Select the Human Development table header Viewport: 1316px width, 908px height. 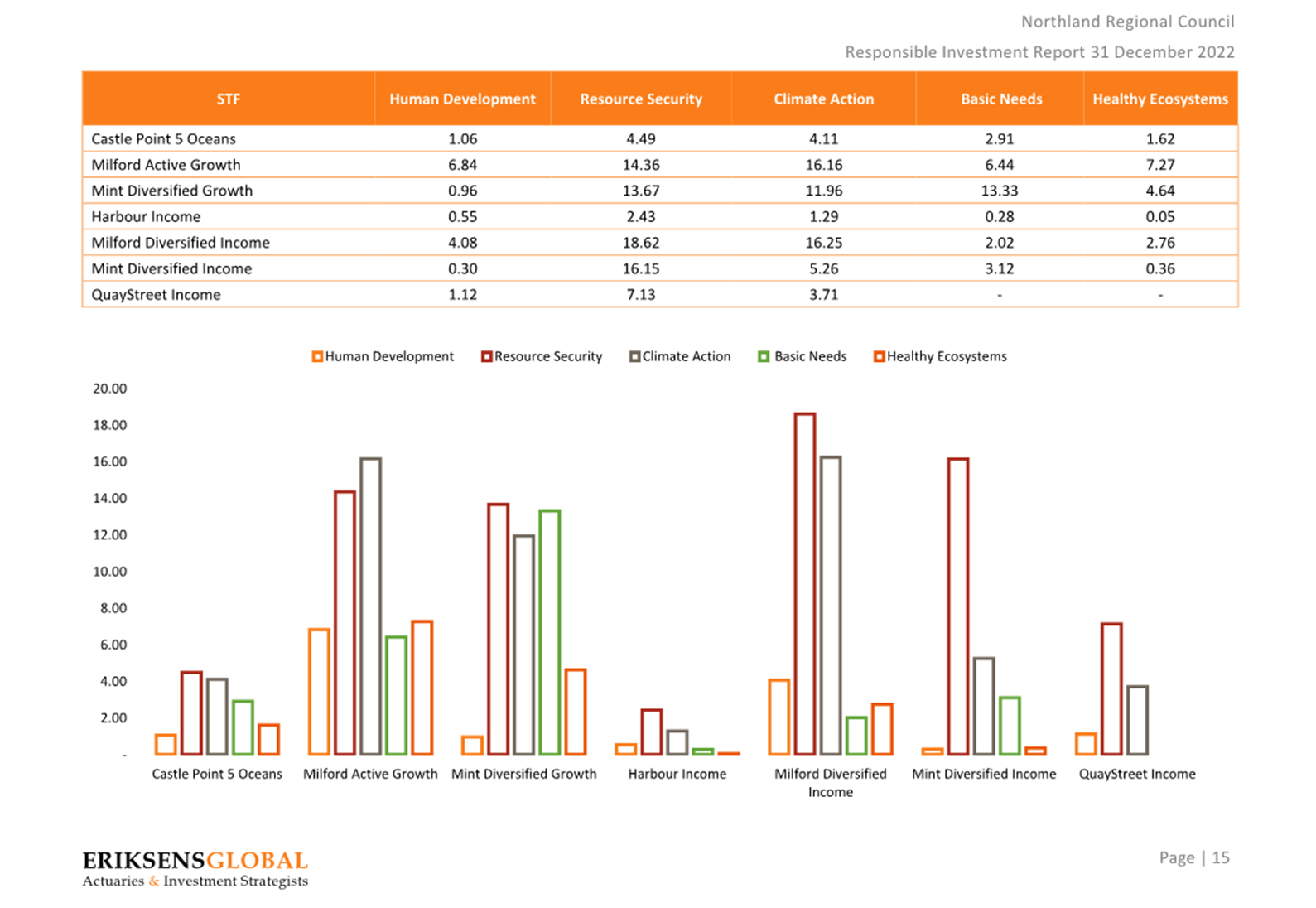[x=462, y=99]
